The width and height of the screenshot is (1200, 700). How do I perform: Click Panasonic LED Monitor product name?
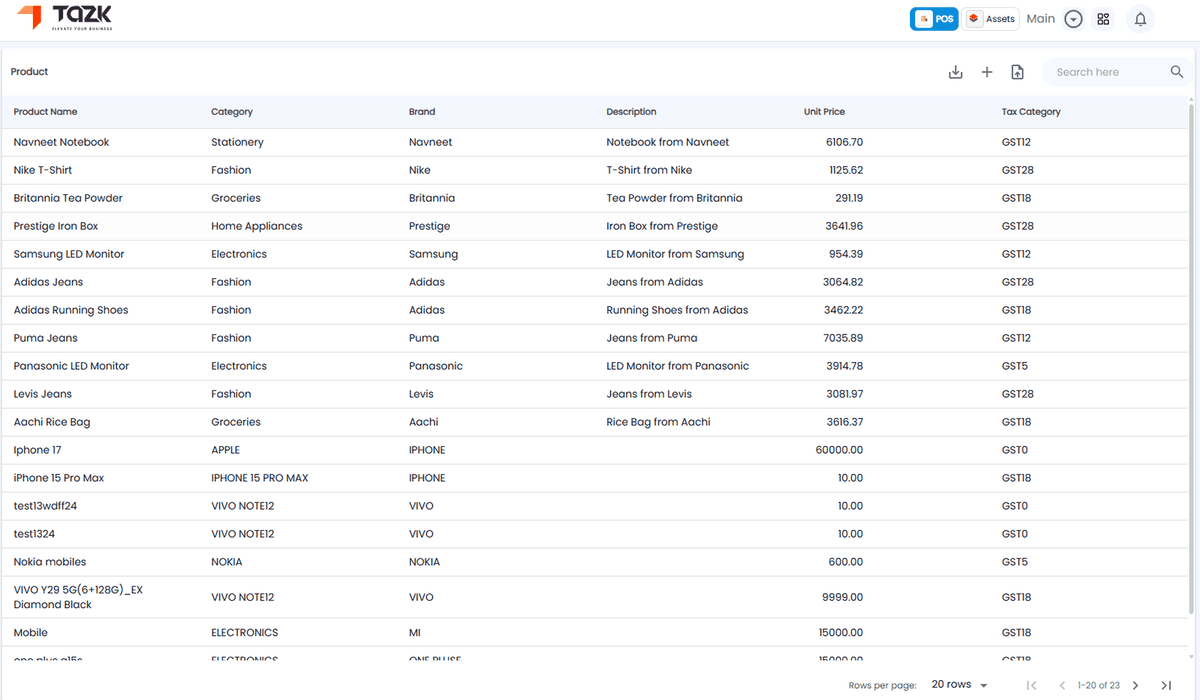pyautogui.click(x=71, y=366)
